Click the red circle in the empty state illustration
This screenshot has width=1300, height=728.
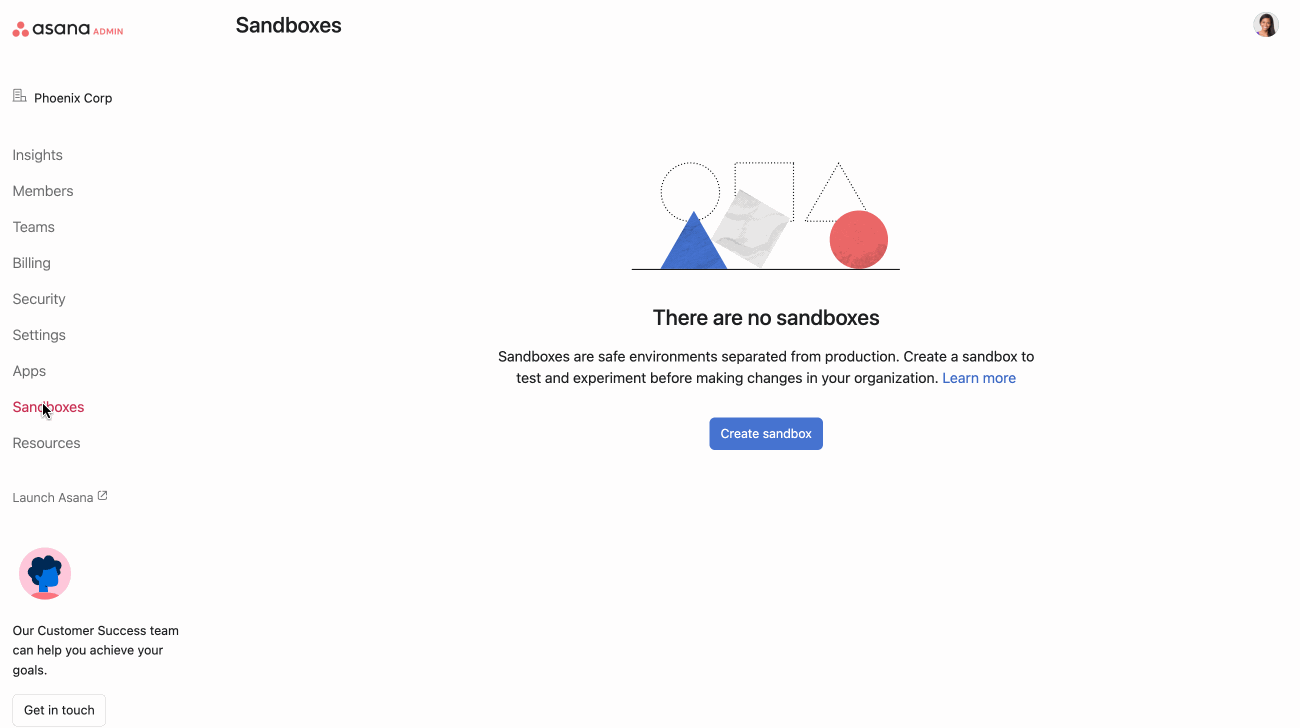(x=857, y=240)
